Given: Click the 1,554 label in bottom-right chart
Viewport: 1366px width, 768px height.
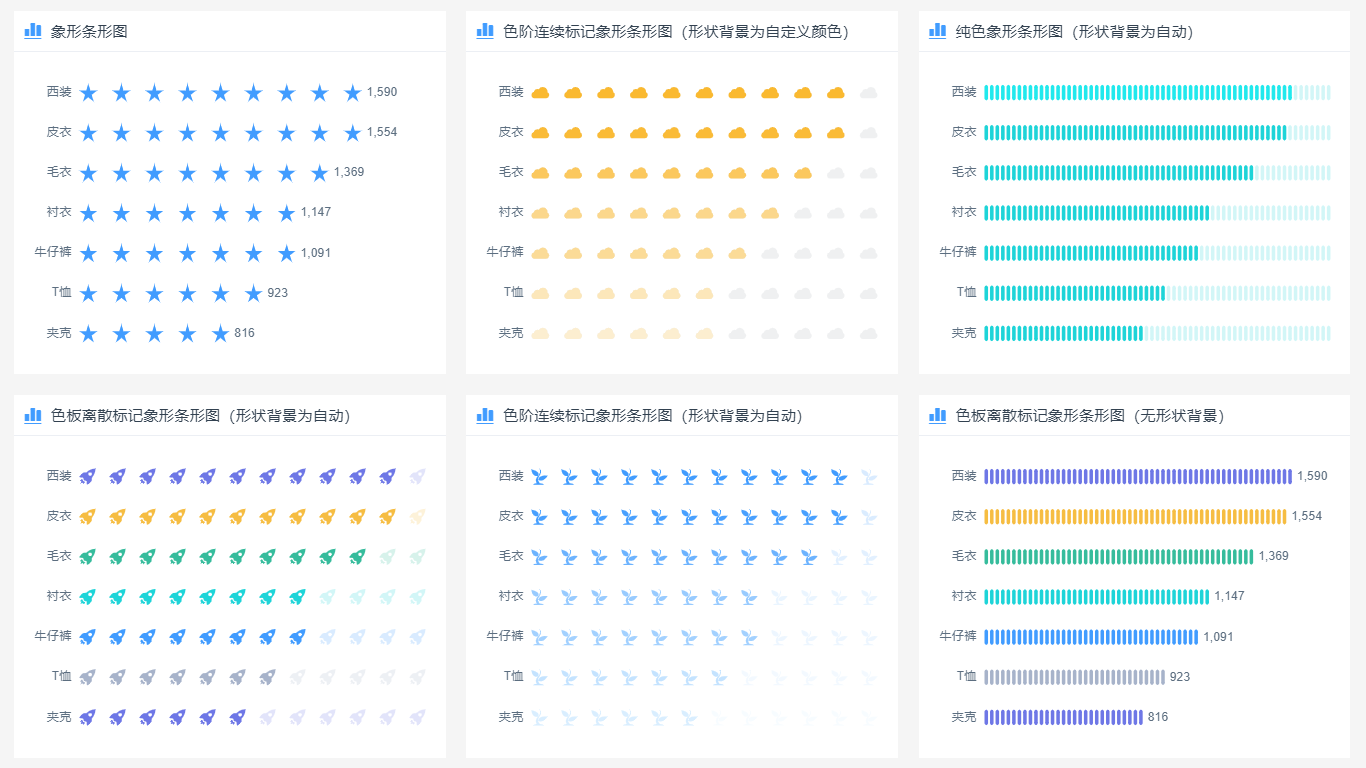Looking at the screenshot, I should coord(1307,516).
